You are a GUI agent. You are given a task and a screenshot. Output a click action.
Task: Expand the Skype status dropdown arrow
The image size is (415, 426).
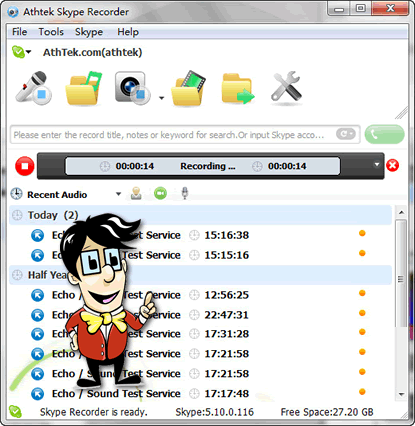[x=29, y=52]
